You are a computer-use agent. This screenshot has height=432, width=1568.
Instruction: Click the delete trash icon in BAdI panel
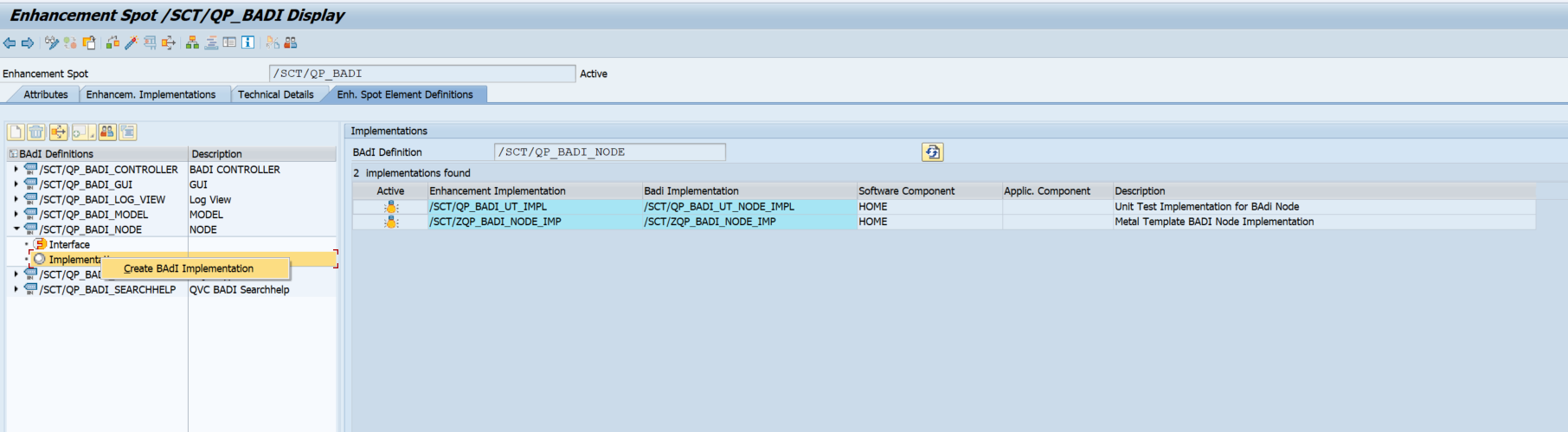36,132
